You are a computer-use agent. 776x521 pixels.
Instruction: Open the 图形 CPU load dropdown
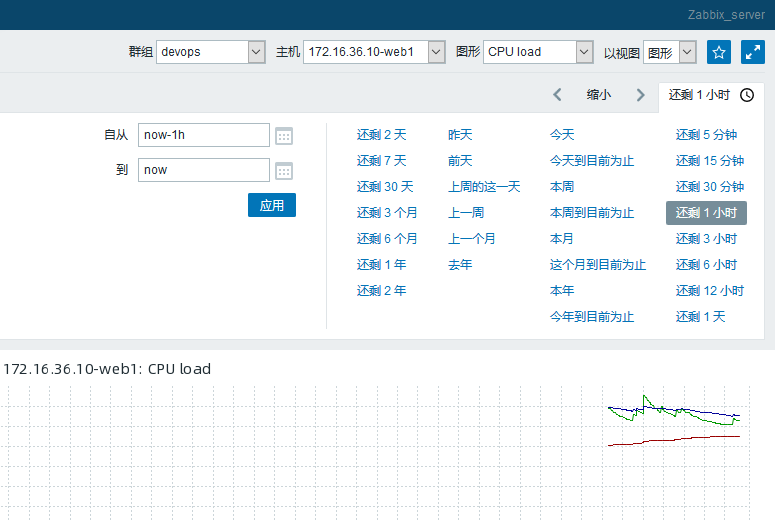click(538, 52)
